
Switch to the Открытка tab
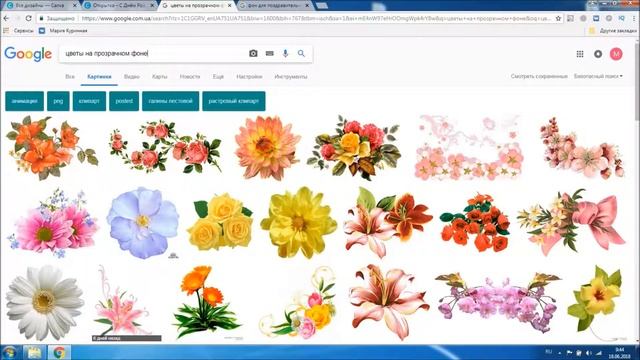click(118, 6)
